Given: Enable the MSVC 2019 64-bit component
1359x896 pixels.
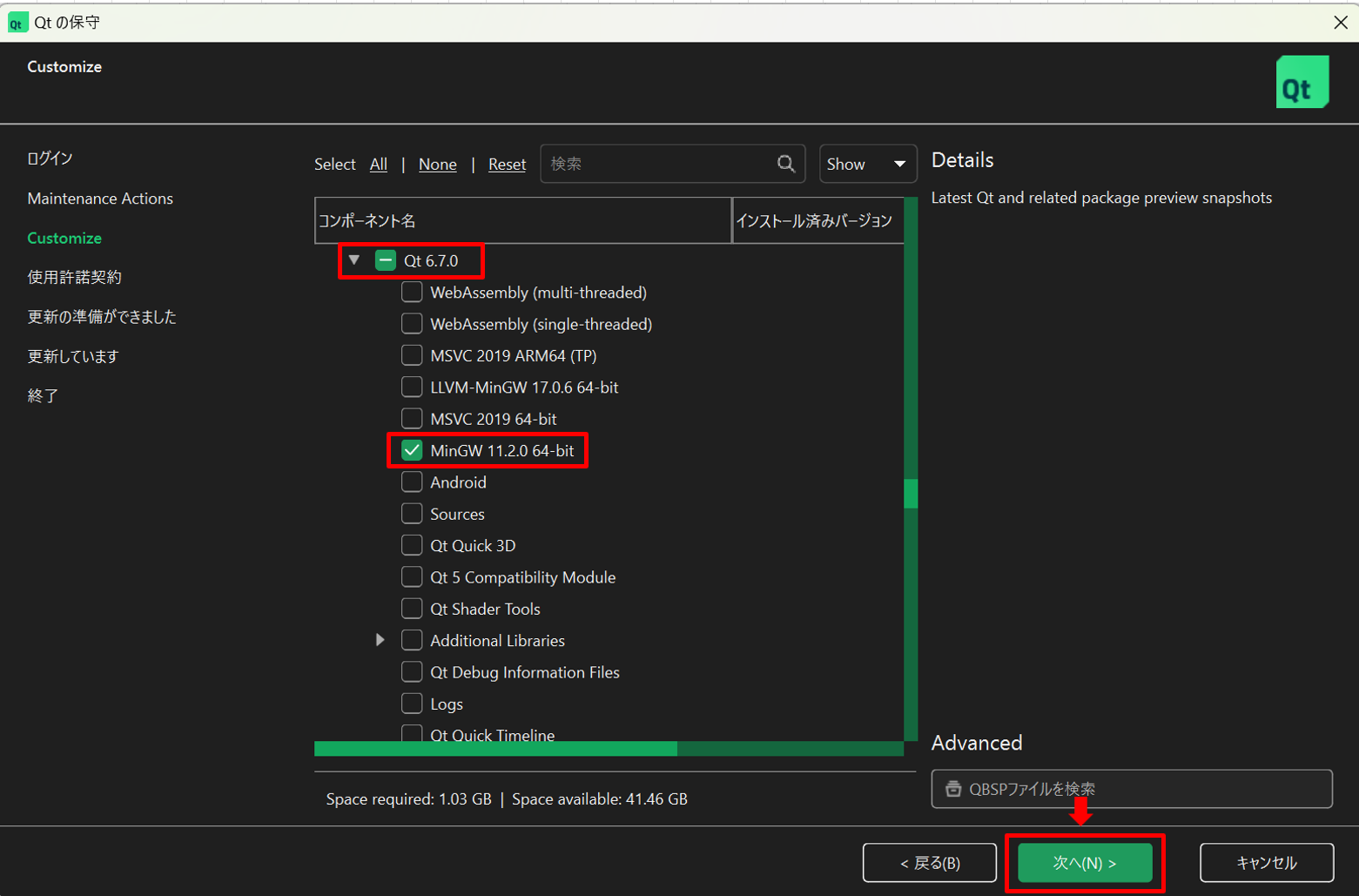Looking at the screenshot, I should (412, 419).
